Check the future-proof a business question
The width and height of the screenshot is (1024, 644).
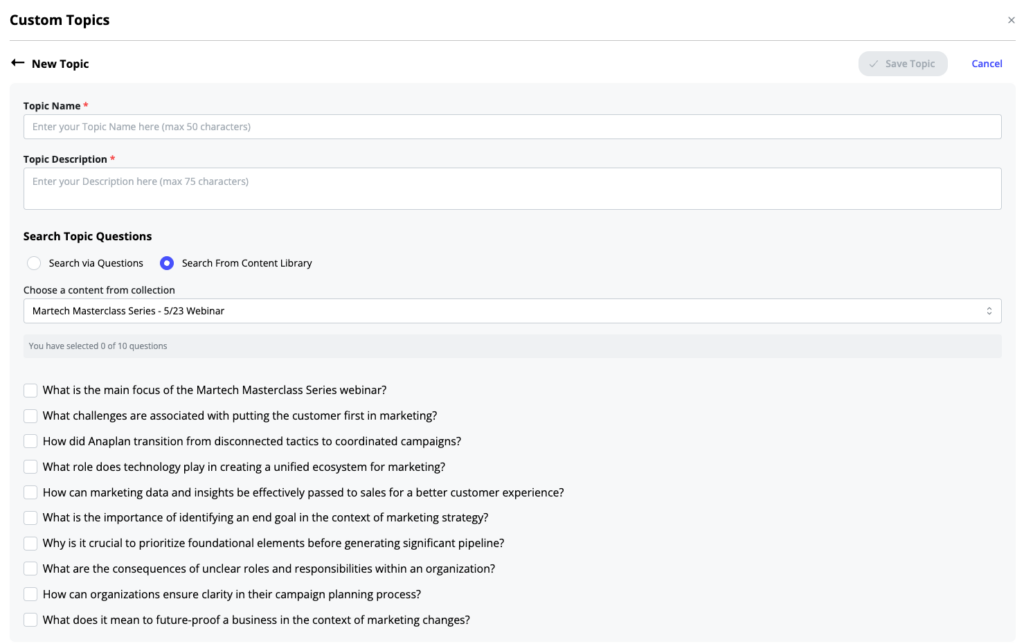[30, 620]
